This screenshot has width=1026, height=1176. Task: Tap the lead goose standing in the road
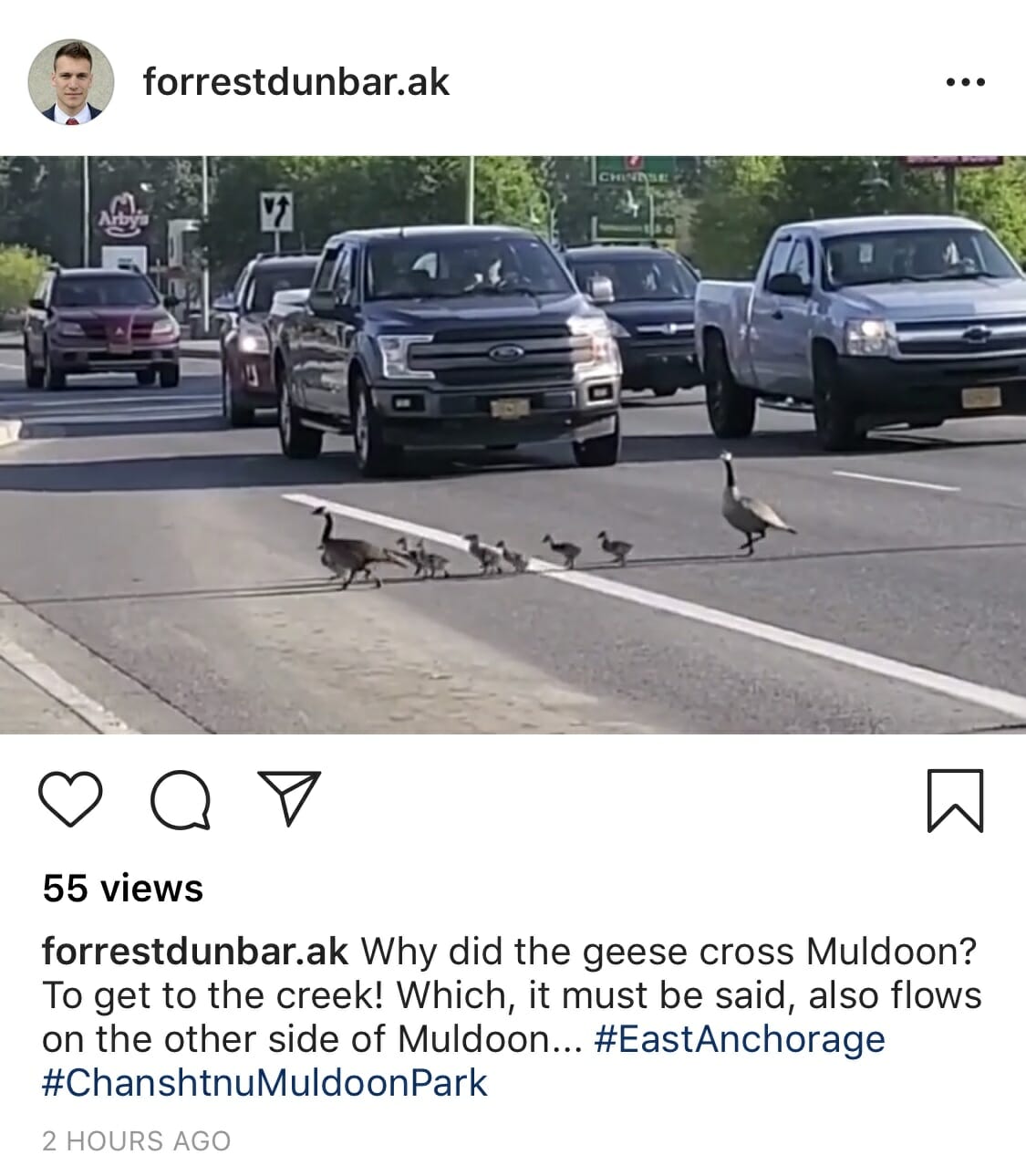[x=753, y=504]
